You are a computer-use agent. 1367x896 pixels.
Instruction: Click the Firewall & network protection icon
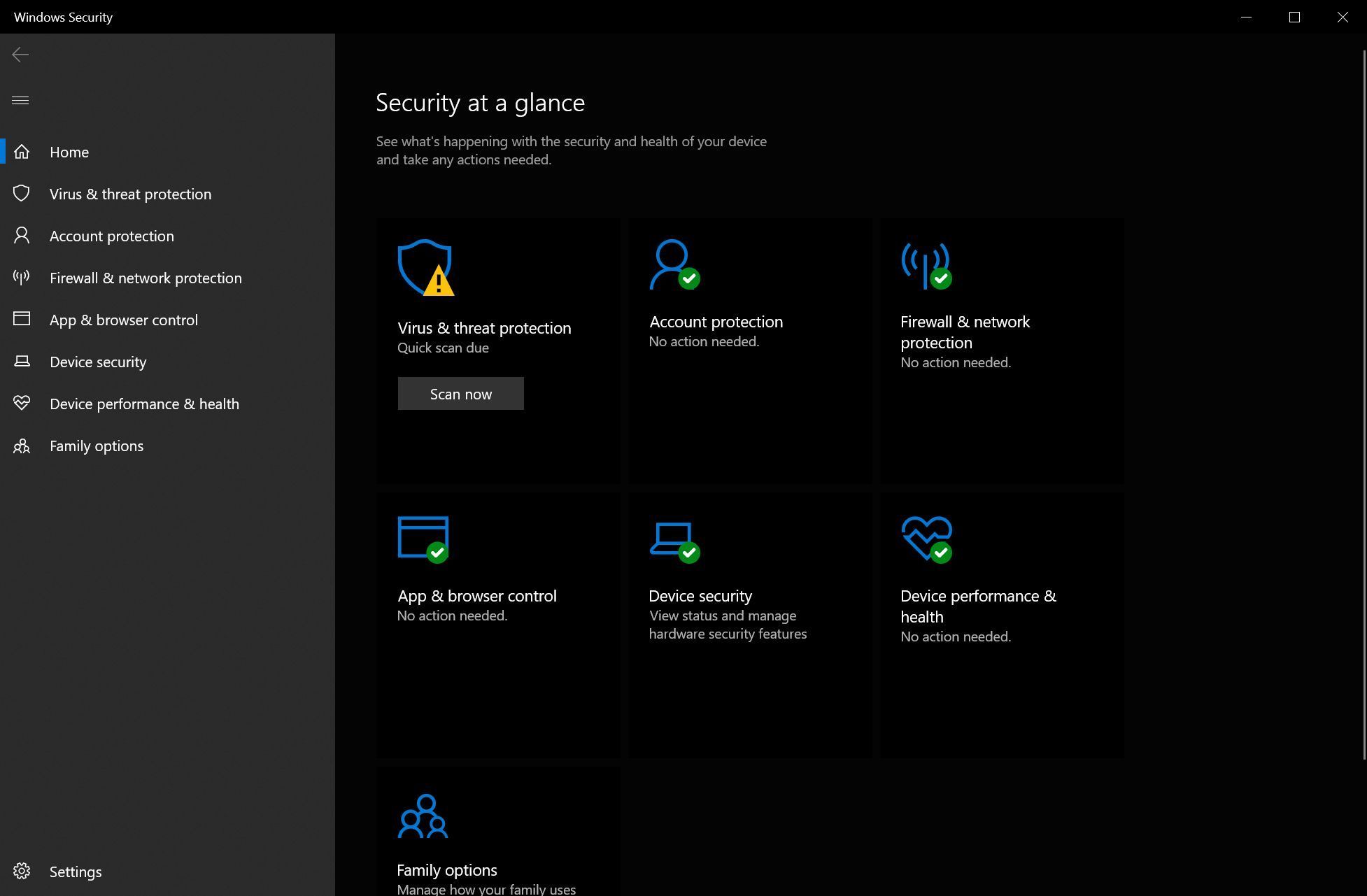(x=925, y=265)
